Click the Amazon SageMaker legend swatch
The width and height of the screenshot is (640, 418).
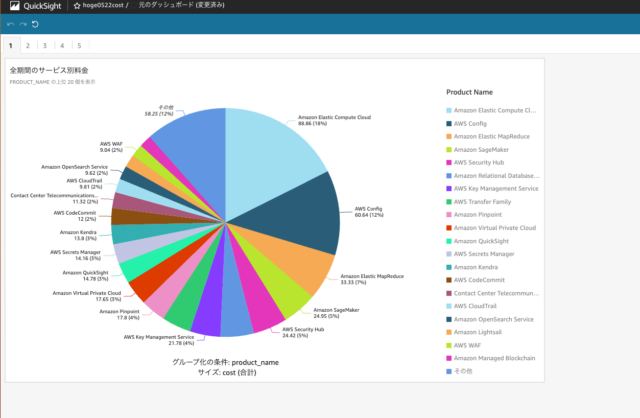coord(449,149)
